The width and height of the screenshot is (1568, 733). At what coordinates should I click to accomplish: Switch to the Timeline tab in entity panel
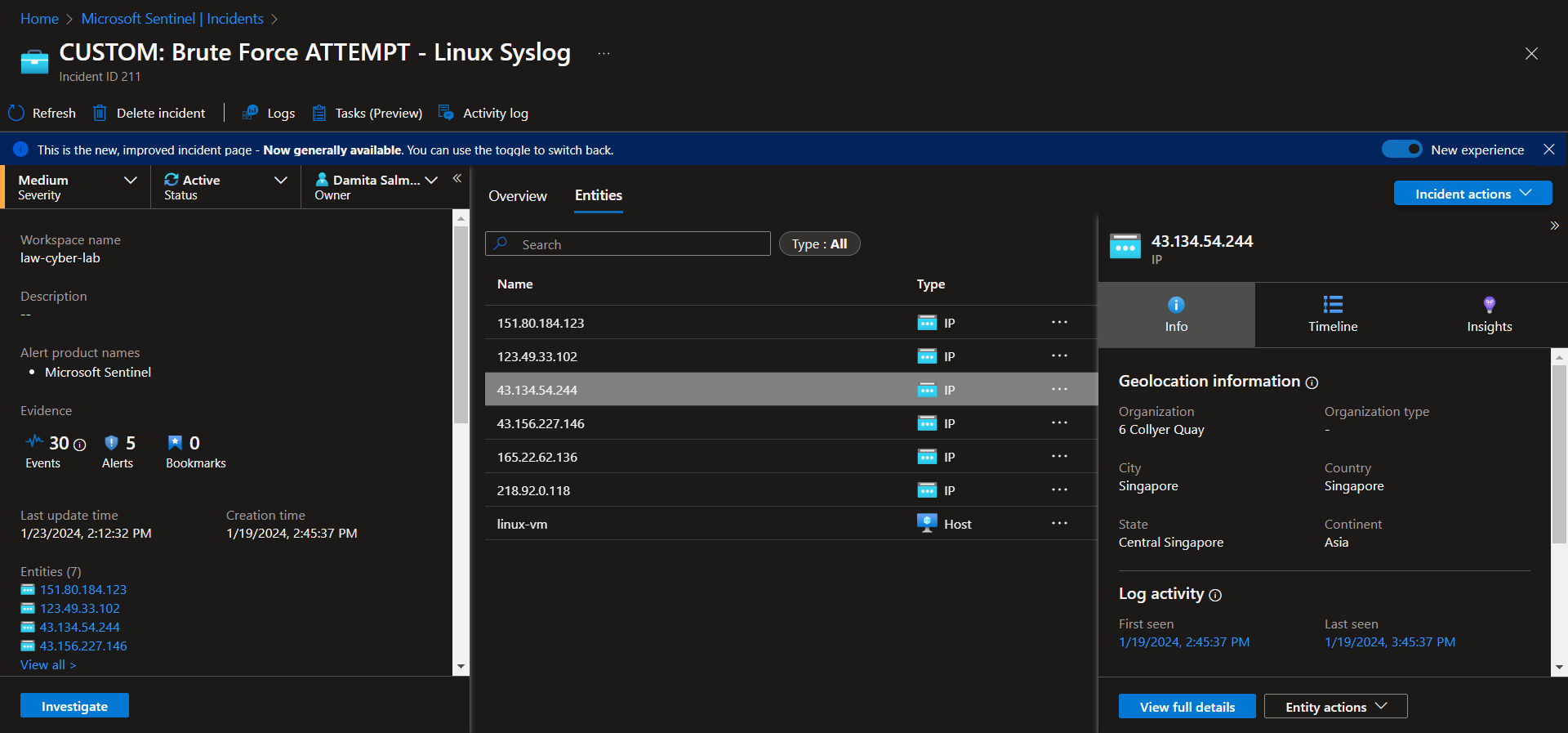point(1333,315)
